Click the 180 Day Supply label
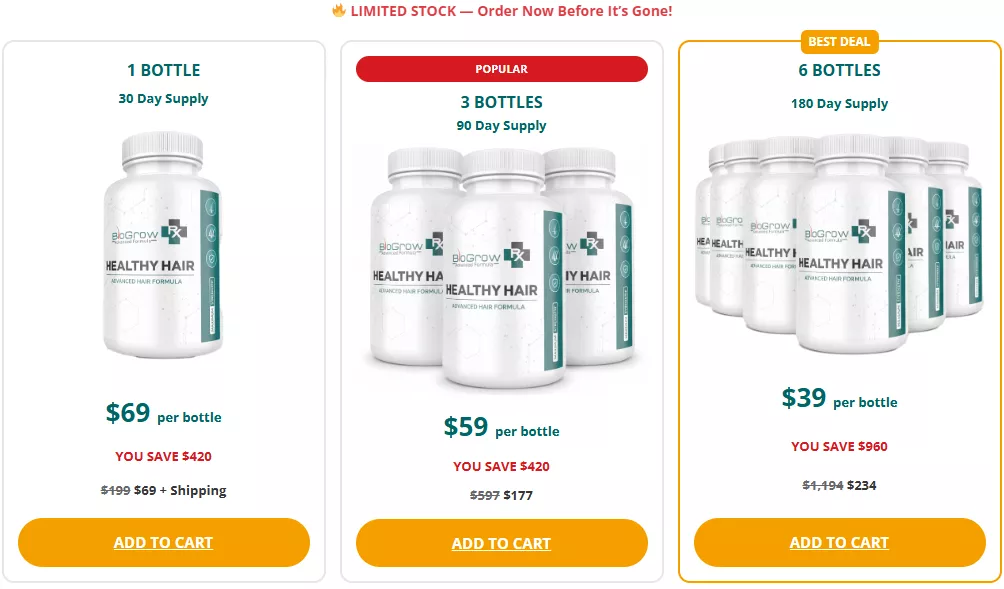 pos(839,103)
